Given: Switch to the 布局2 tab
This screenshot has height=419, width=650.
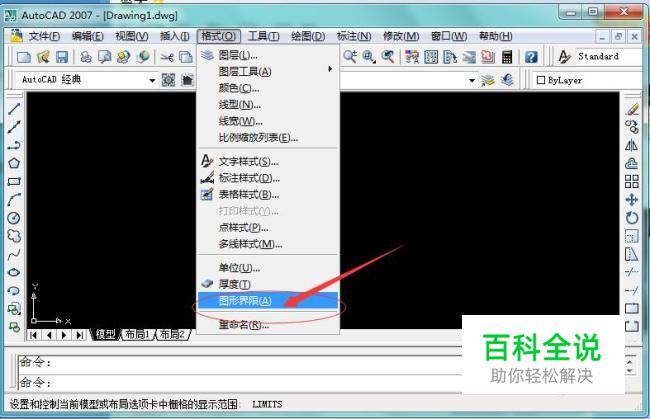Looking at the screenshot, I should [172, 334].
